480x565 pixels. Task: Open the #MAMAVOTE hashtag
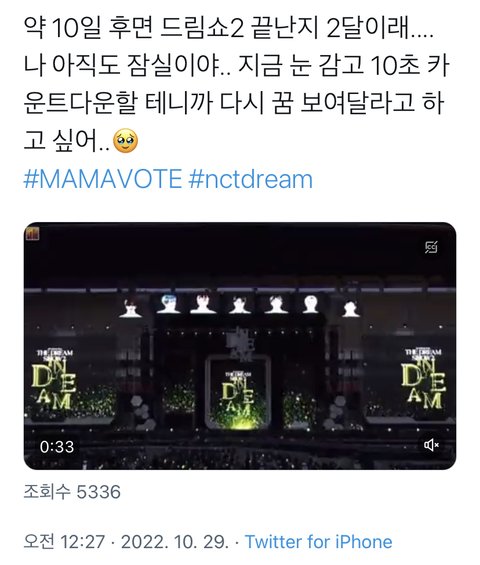click(103, 179)
